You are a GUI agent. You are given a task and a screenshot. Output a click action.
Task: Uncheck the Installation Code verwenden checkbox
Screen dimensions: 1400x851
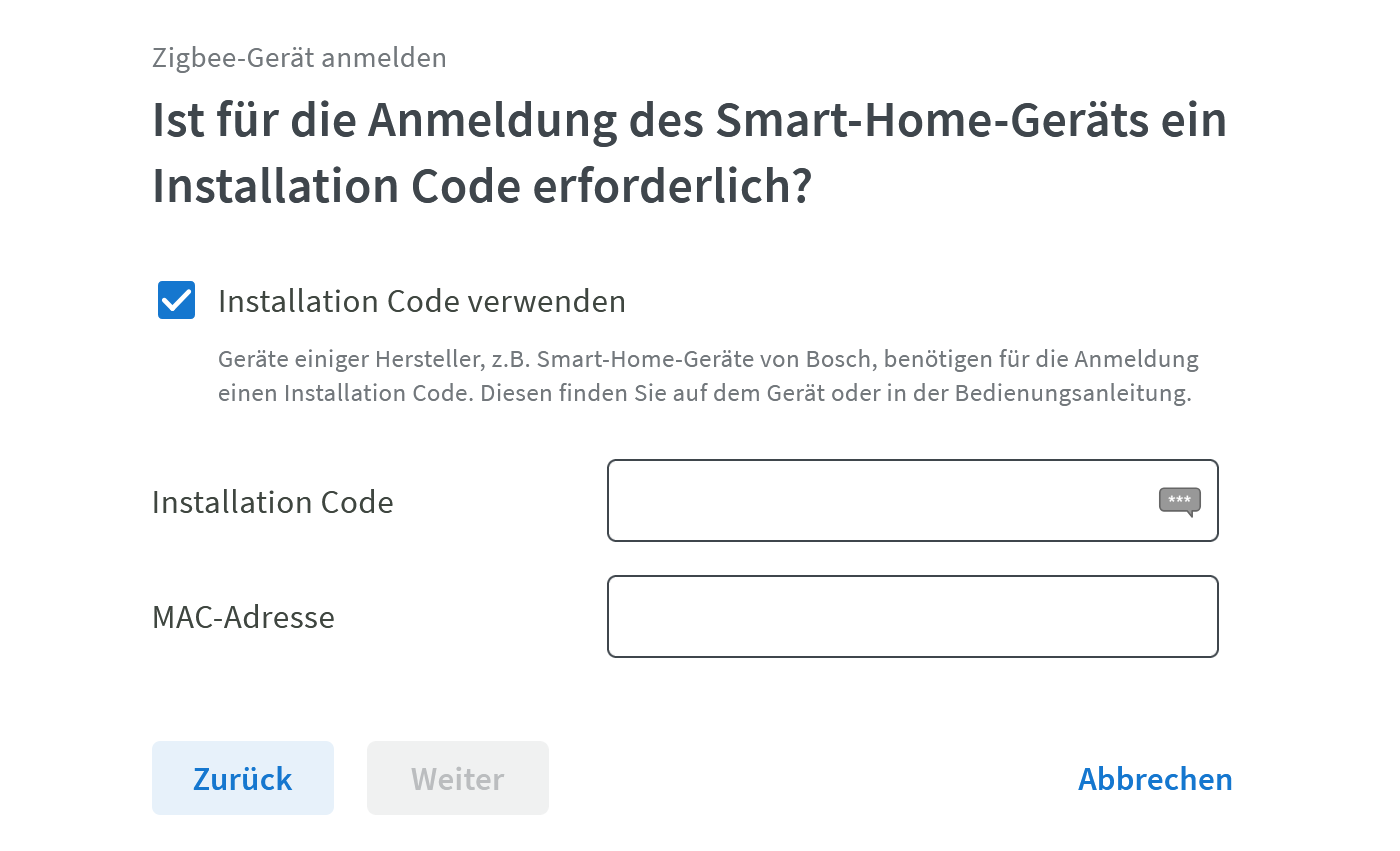pos(177,300)
